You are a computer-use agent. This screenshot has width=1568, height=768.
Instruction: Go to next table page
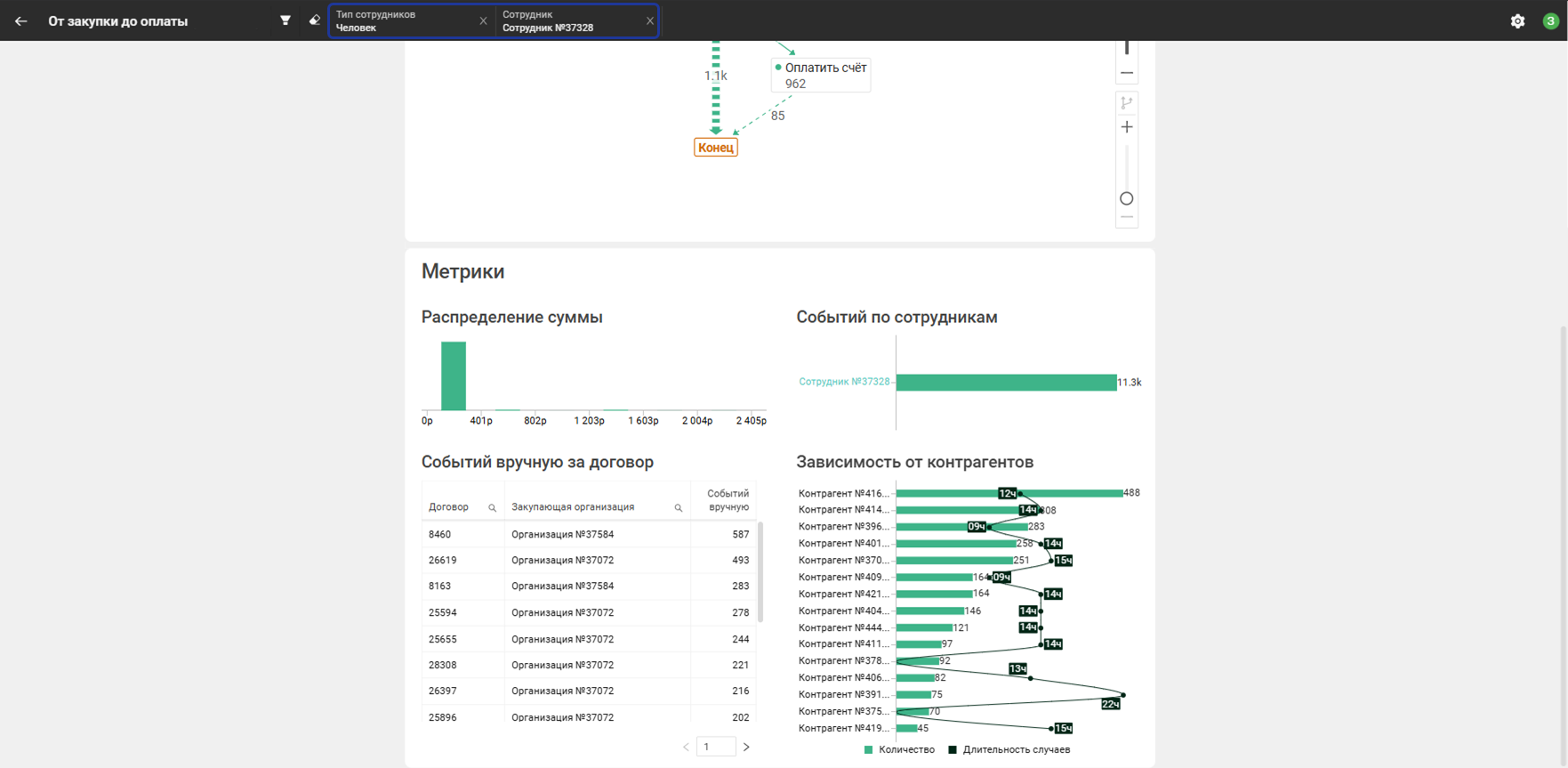pyautogui.click(x=746, y=747)
